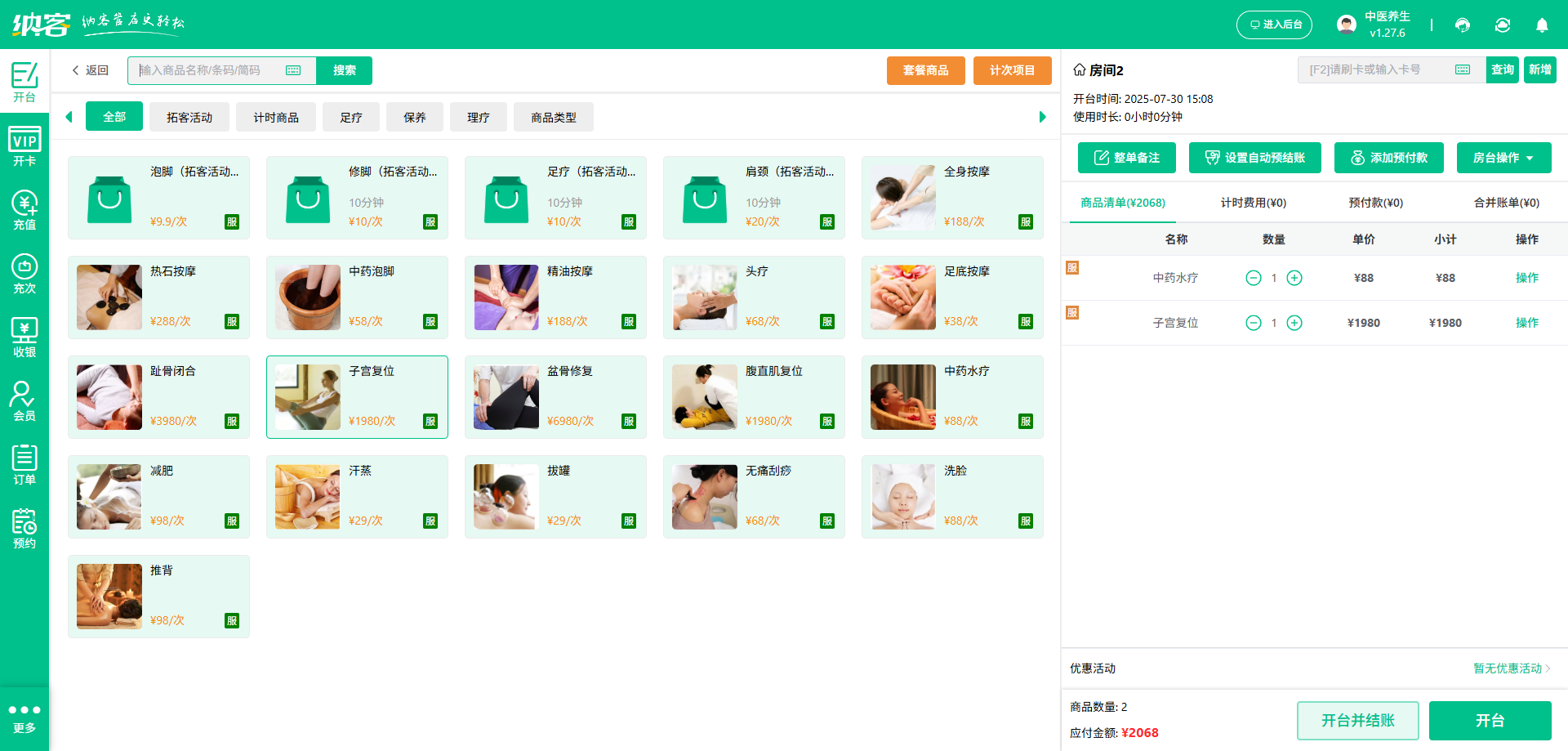Open the VIP开卡 sidebar icon
The image size is (1568, 751).
click(24, 145)
